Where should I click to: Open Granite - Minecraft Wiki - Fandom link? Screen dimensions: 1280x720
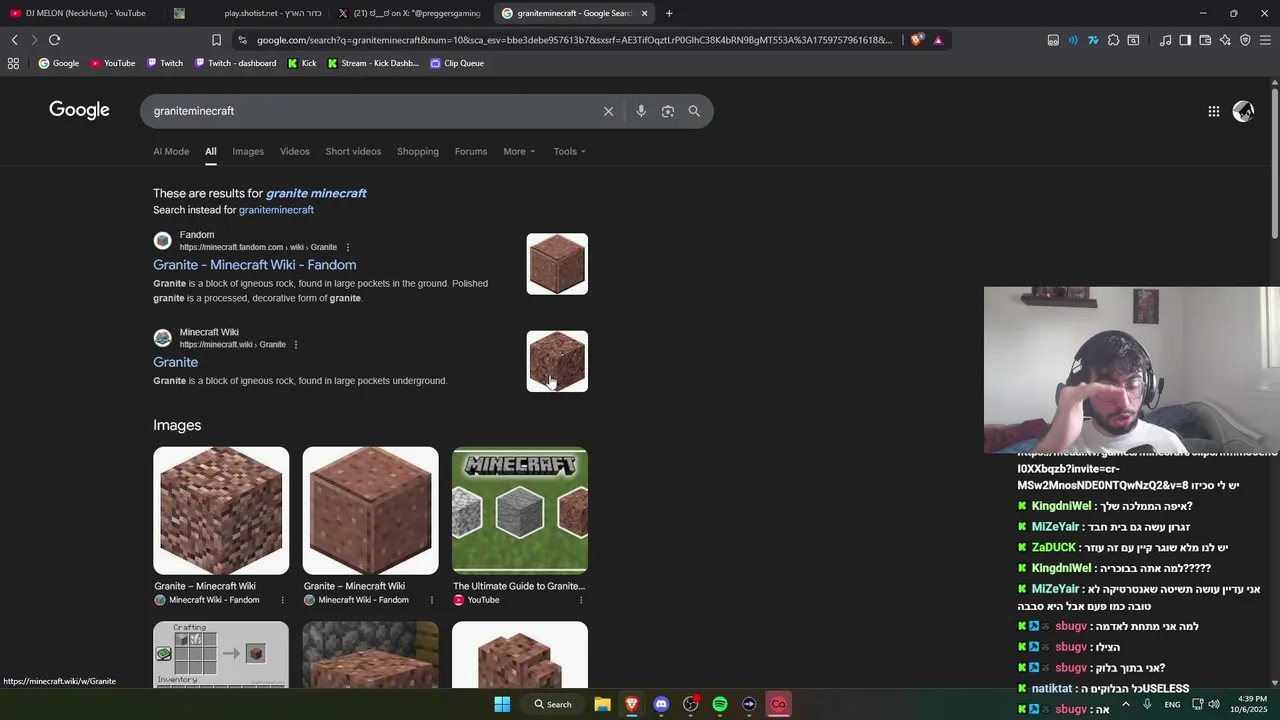pos(254,265)
